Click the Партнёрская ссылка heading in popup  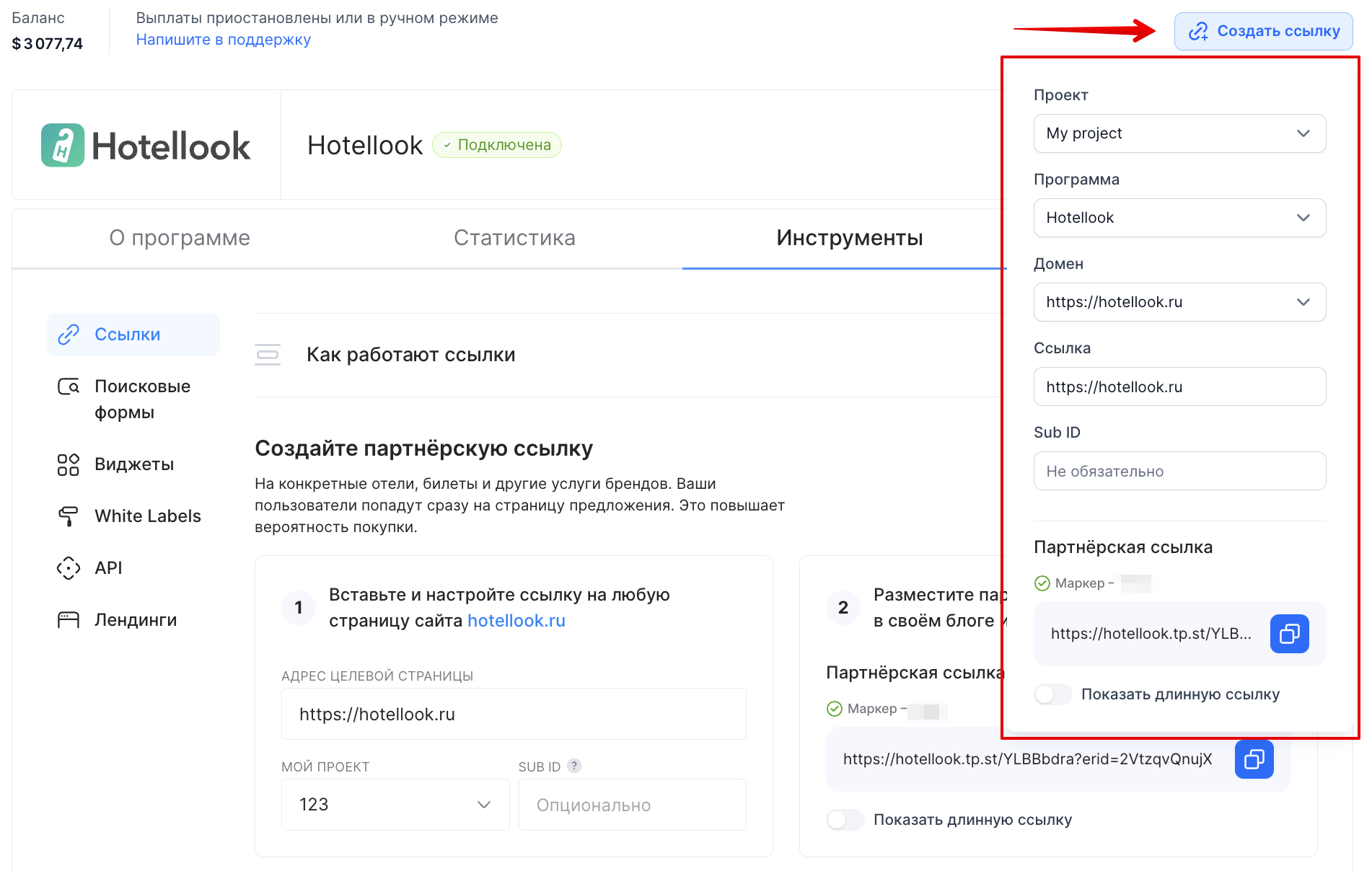(x=1123, y=547)
